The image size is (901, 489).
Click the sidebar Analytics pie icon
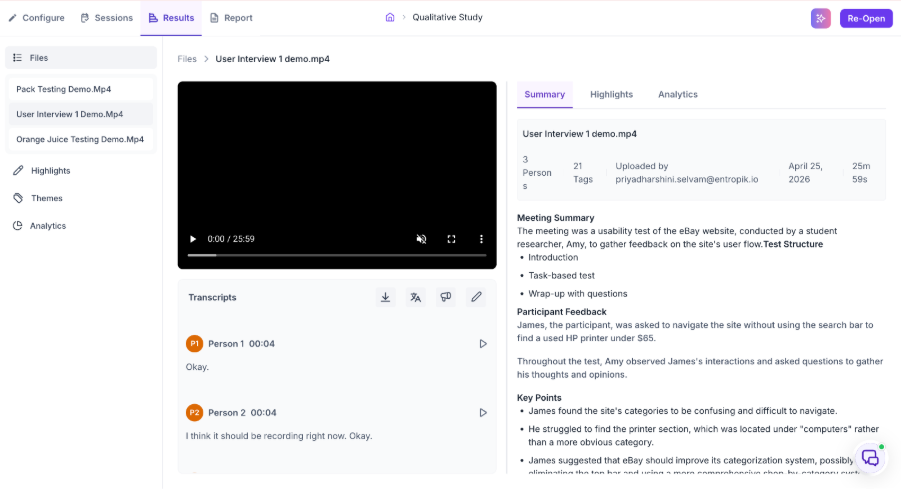click(18, 226)
